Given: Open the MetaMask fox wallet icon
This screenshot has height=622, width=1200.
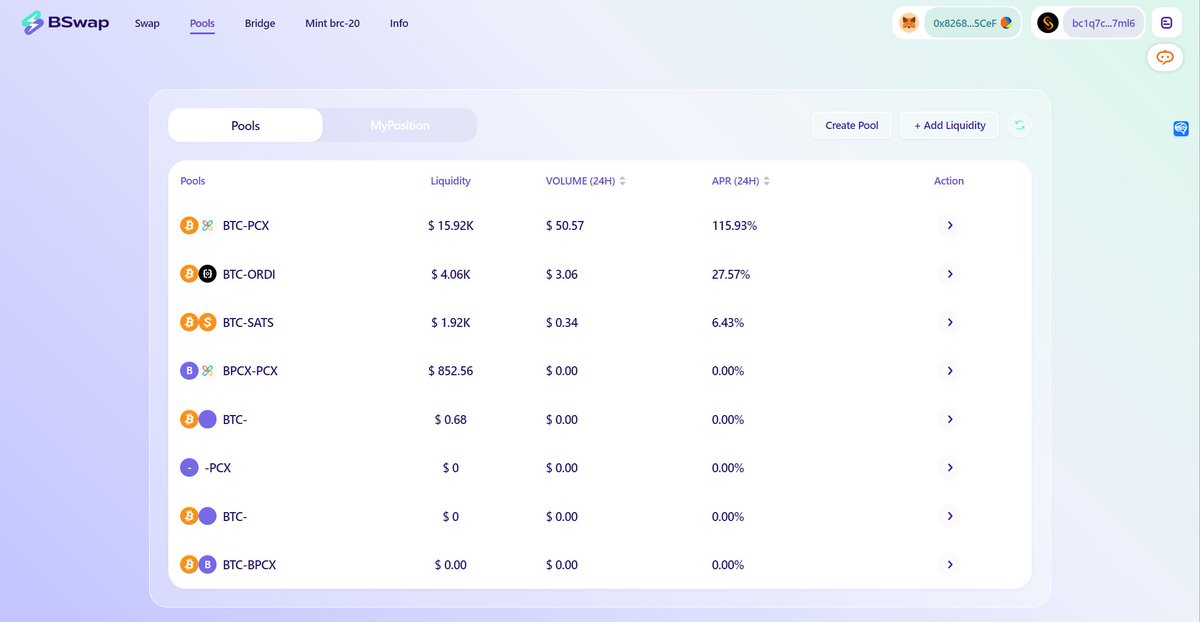Looking at the screenshot, I should pyautogui.click(x=908, y=23).
